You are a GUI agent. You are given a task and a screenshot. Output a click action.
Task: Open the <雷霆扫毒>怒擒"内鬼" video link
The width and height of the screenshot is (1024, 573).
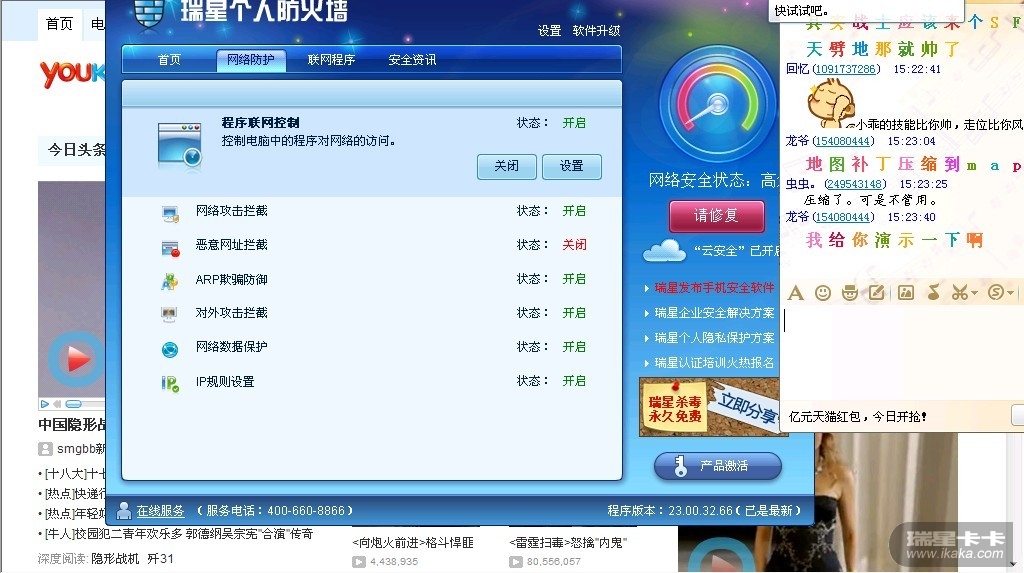pyautogui.click(x=568, y=542)
